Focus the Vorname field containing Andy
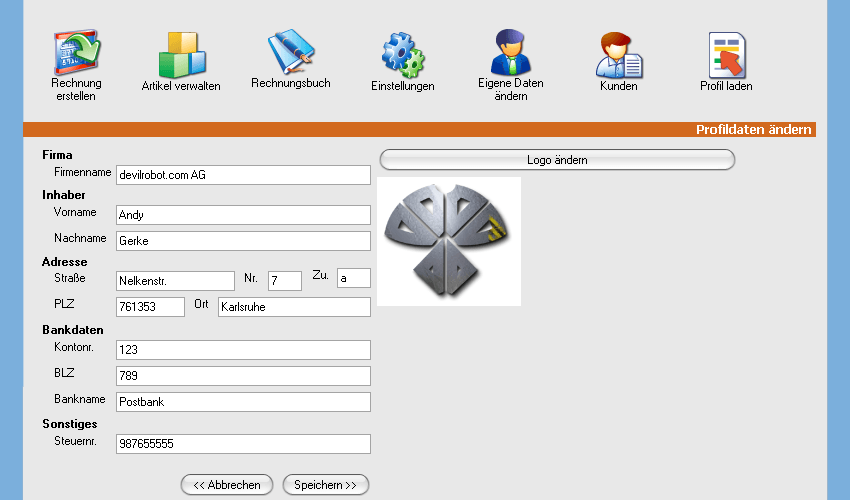Screen dimensions: 850x500 pyautogui.click(x=243, y=215)
